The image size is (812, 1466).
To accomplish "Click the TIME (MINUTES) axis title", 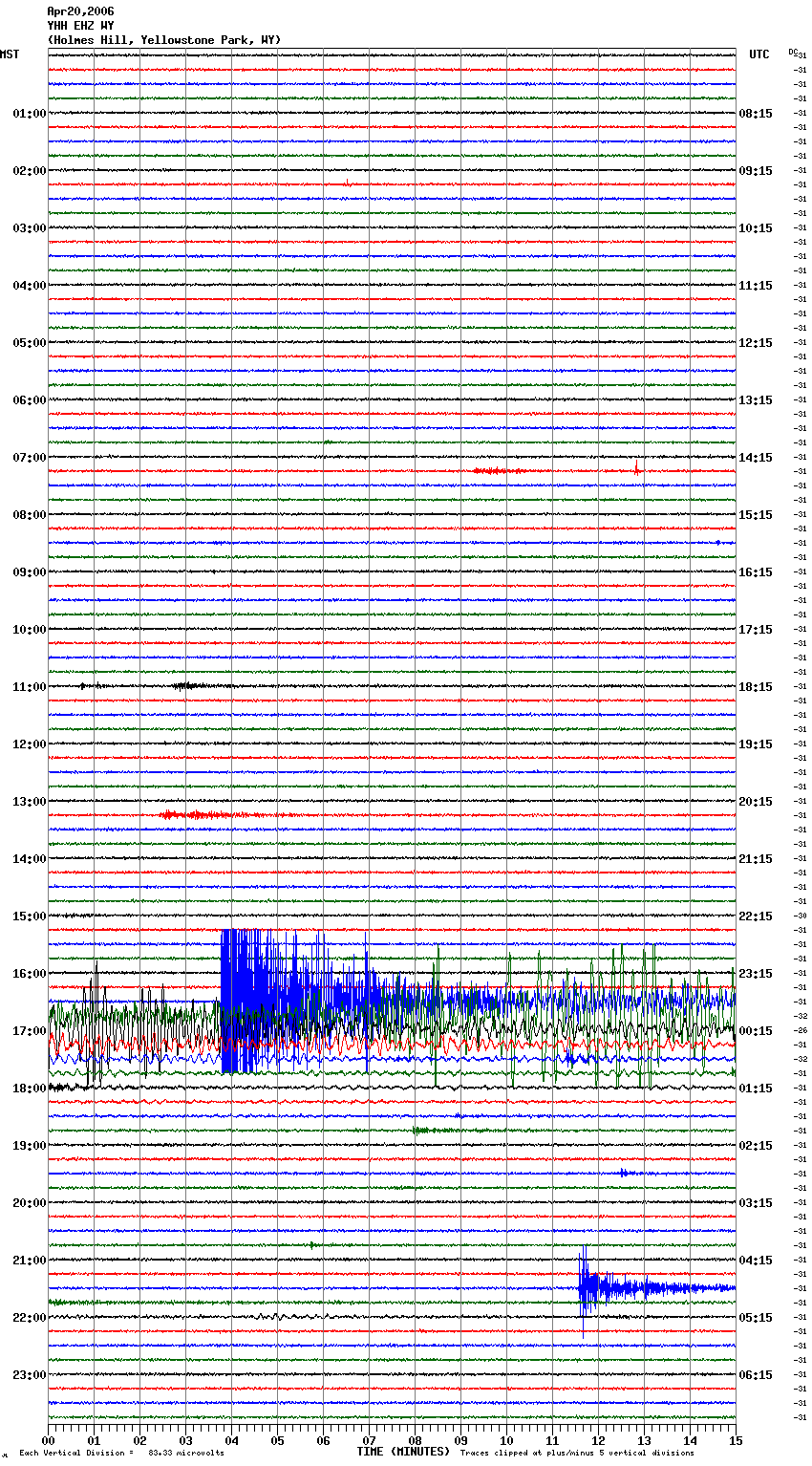I will point(403,1452).
